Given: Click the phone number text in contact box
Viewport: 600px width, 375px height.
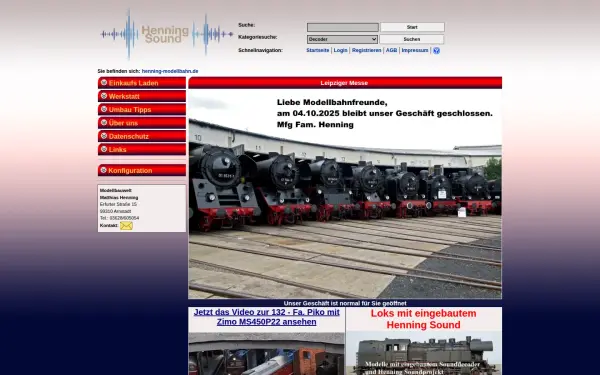Looking at the screenshot, I should 119,218.
